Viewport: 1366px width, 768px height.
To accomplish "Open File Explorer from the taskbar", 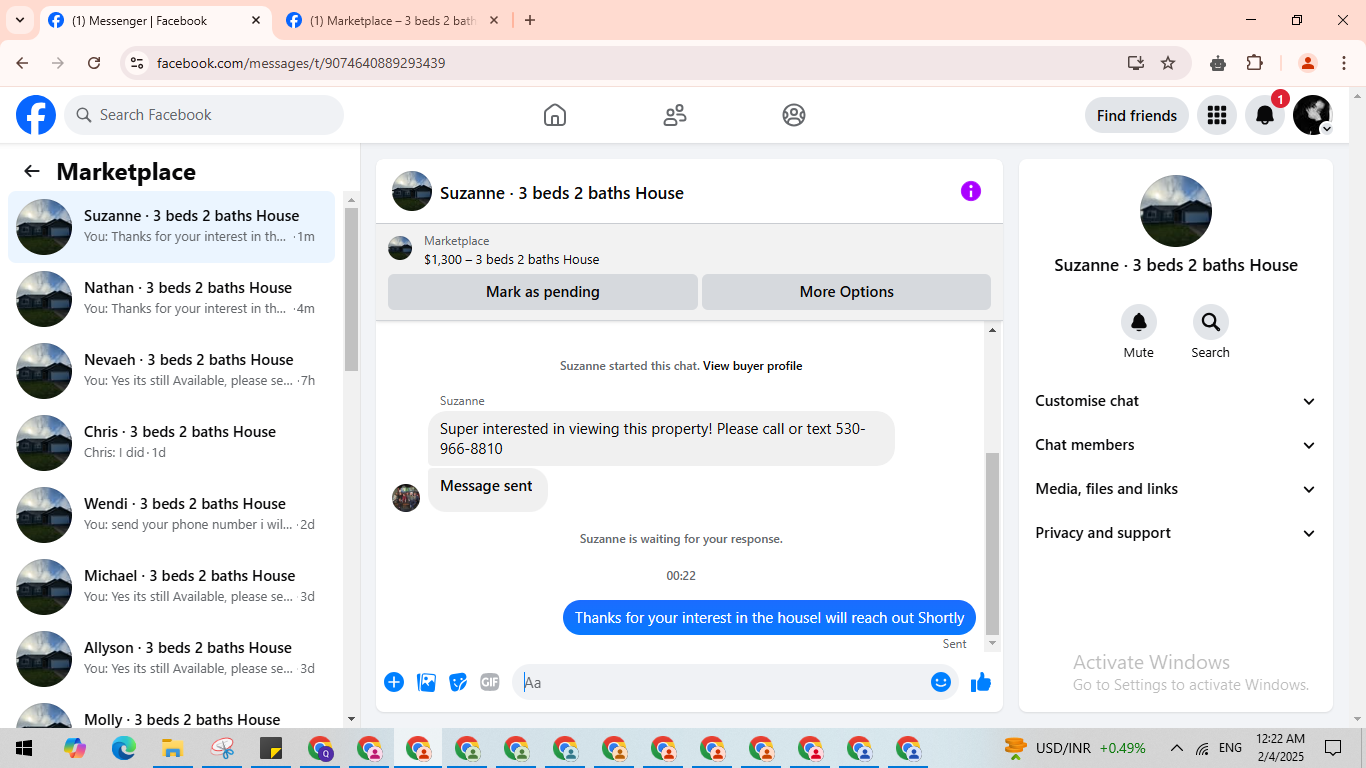I will tap(173, 748).
